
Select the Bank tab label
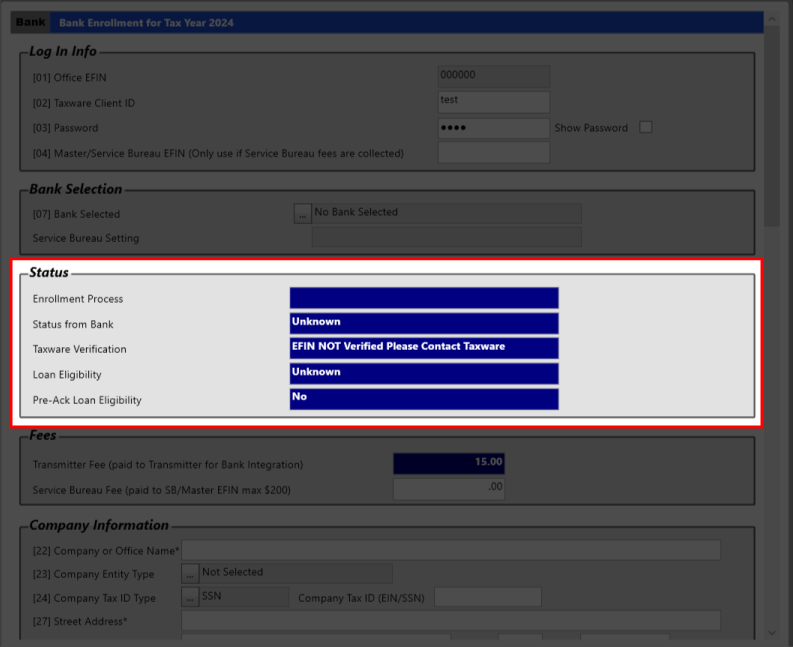[x=30, y=22]
